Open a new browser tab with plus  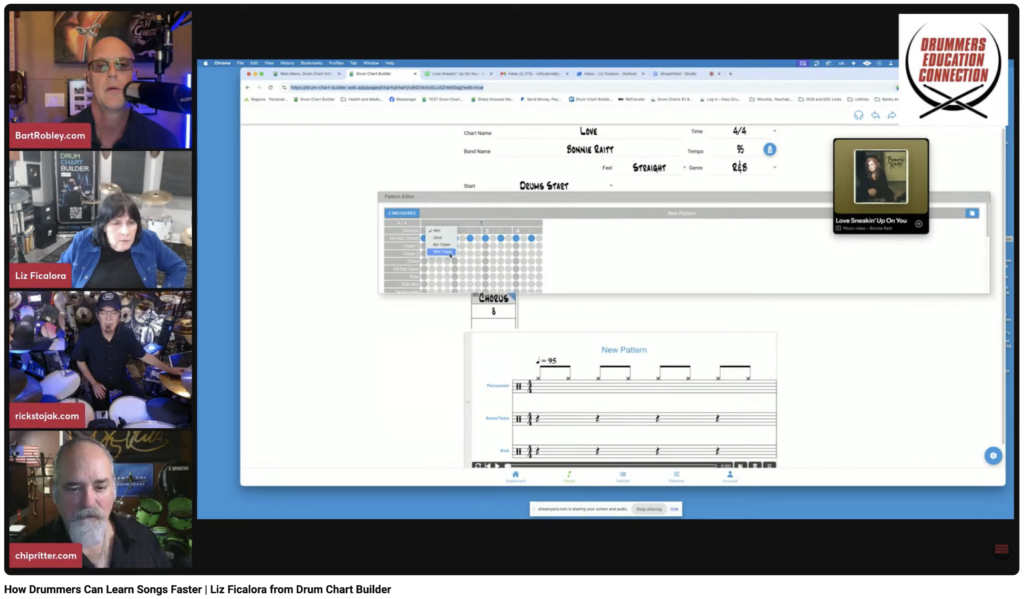[x=730, y=74]
